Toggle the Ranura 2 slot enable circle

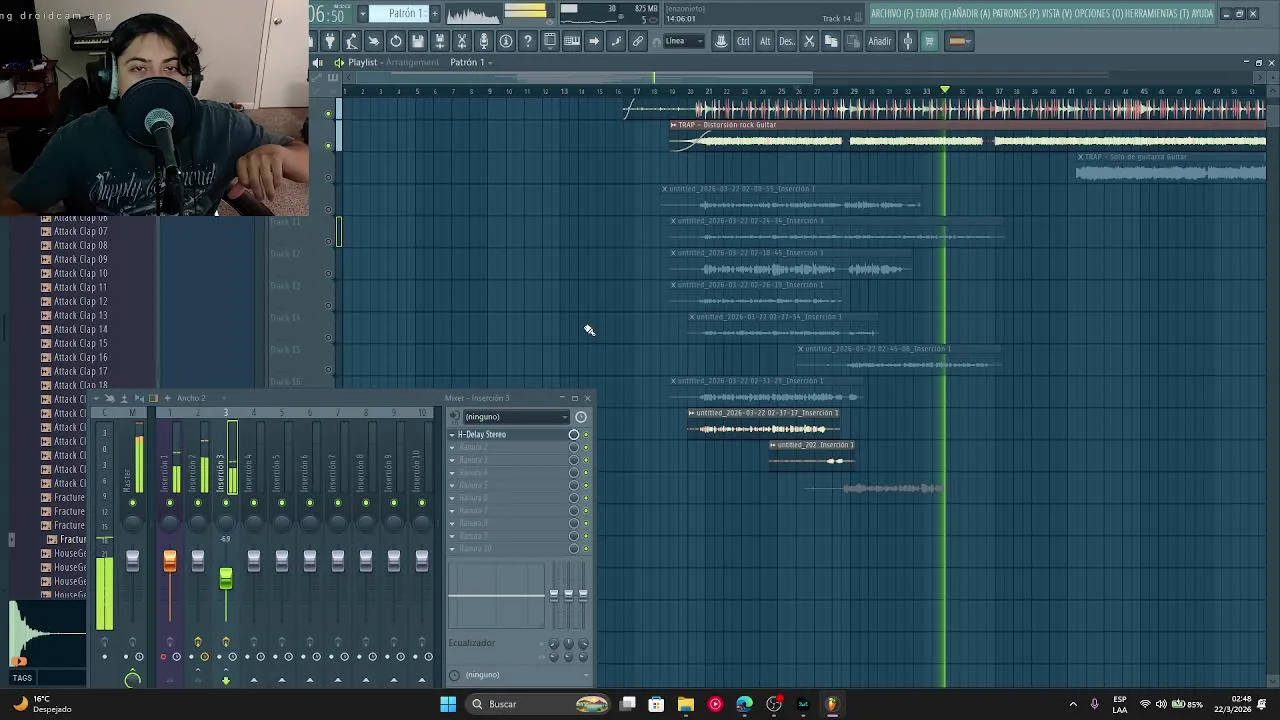point(574,447)
